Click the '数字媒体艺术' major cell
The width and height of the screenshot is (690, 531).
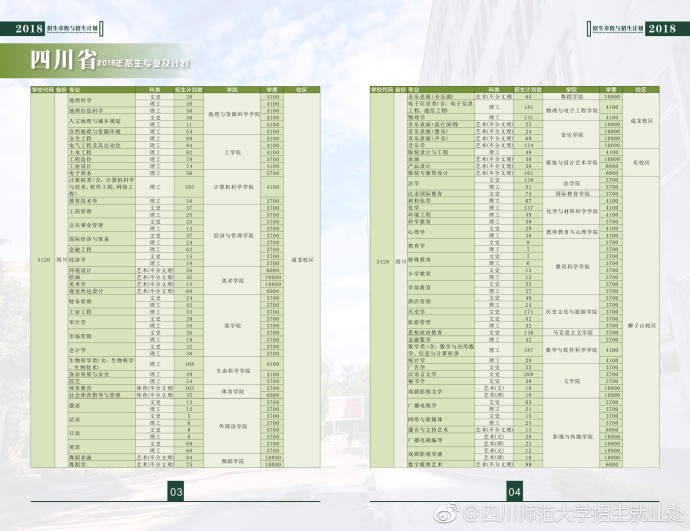pos(440,465)
